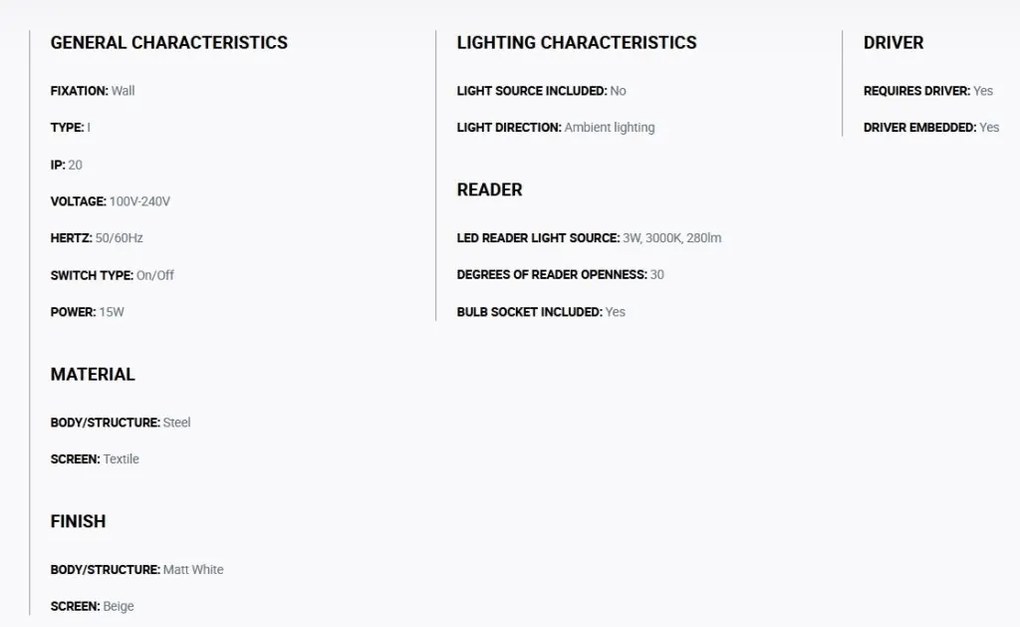
Task: Click the General Characteristics heading
Action: pyautogui.click(x=169, y=43)
